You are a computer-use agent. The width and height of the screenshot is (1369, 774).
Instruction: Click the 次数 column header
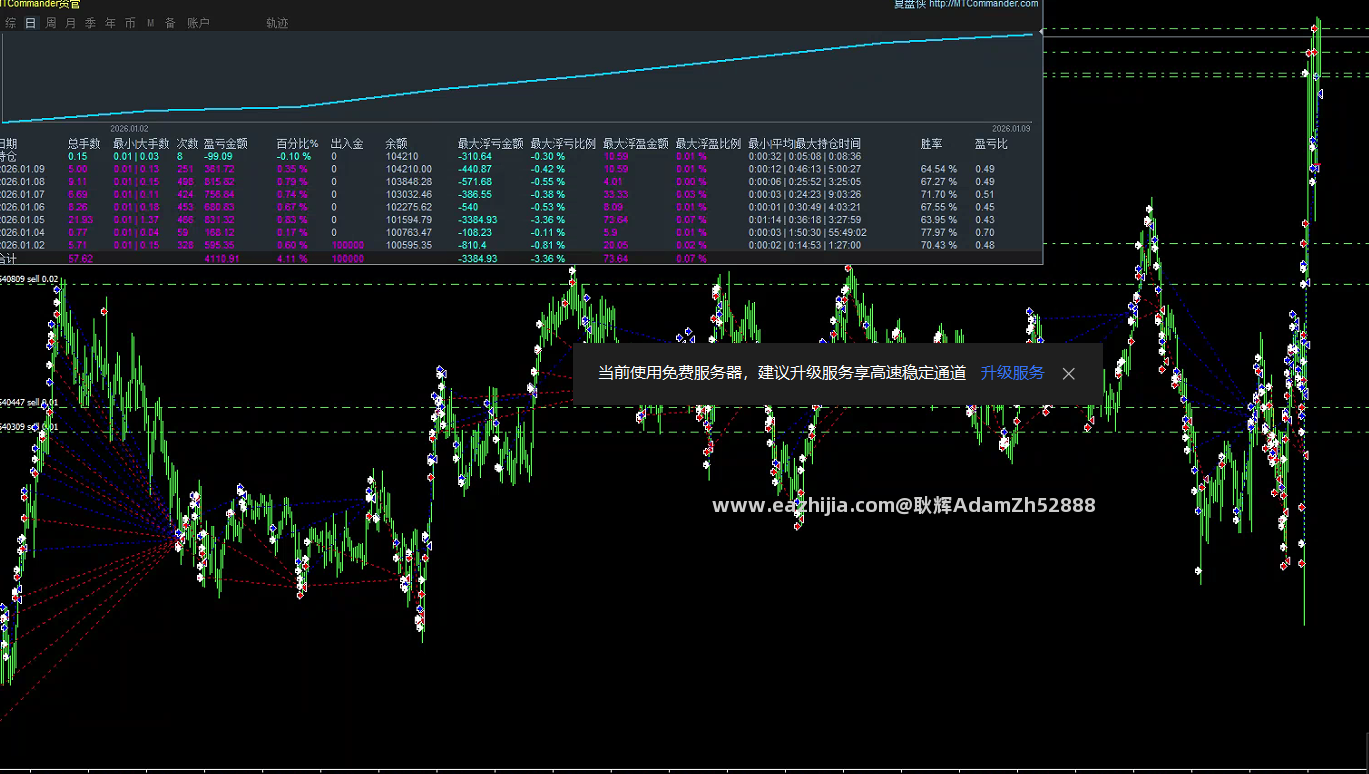pyautogui.click(x=187, y=144)
